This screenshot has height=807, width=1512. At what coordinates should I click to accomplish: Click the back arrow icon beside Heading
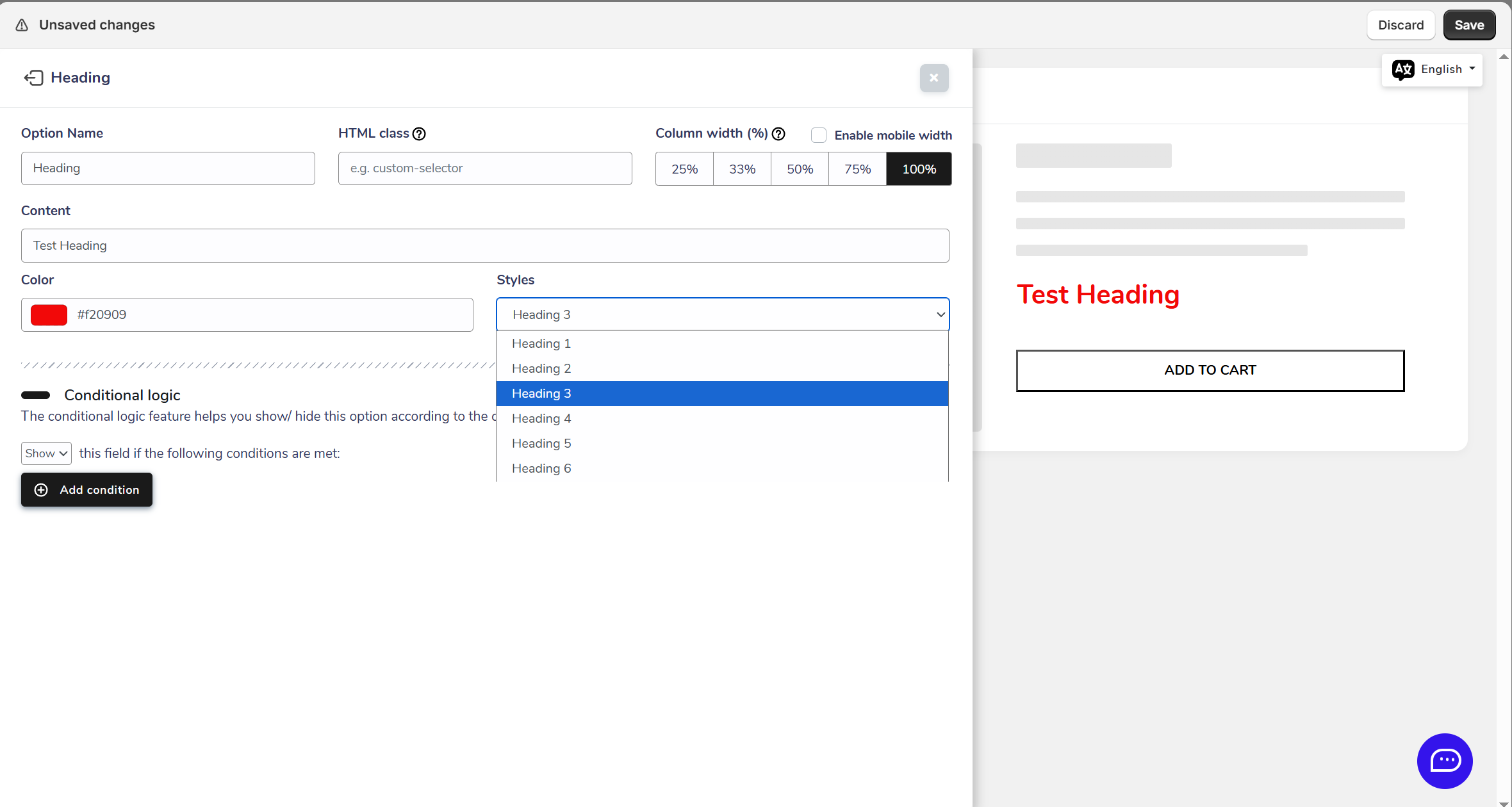tap(33, 77)
